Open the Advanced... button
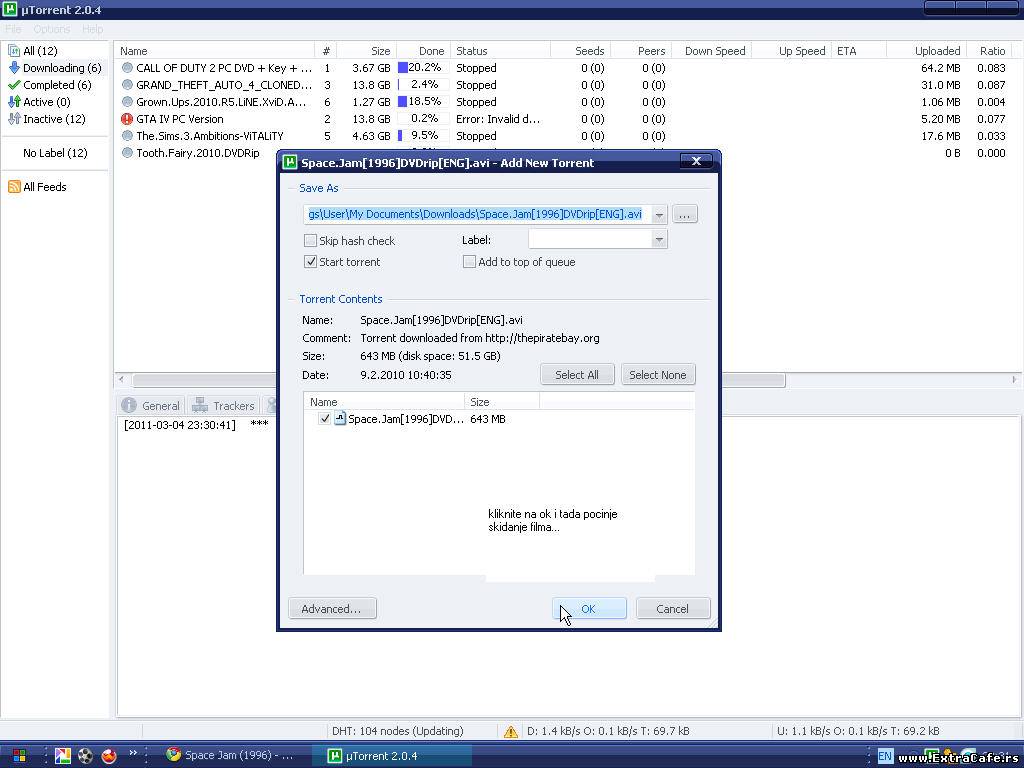Screen dimensions: 1024x768 [332, 609]
